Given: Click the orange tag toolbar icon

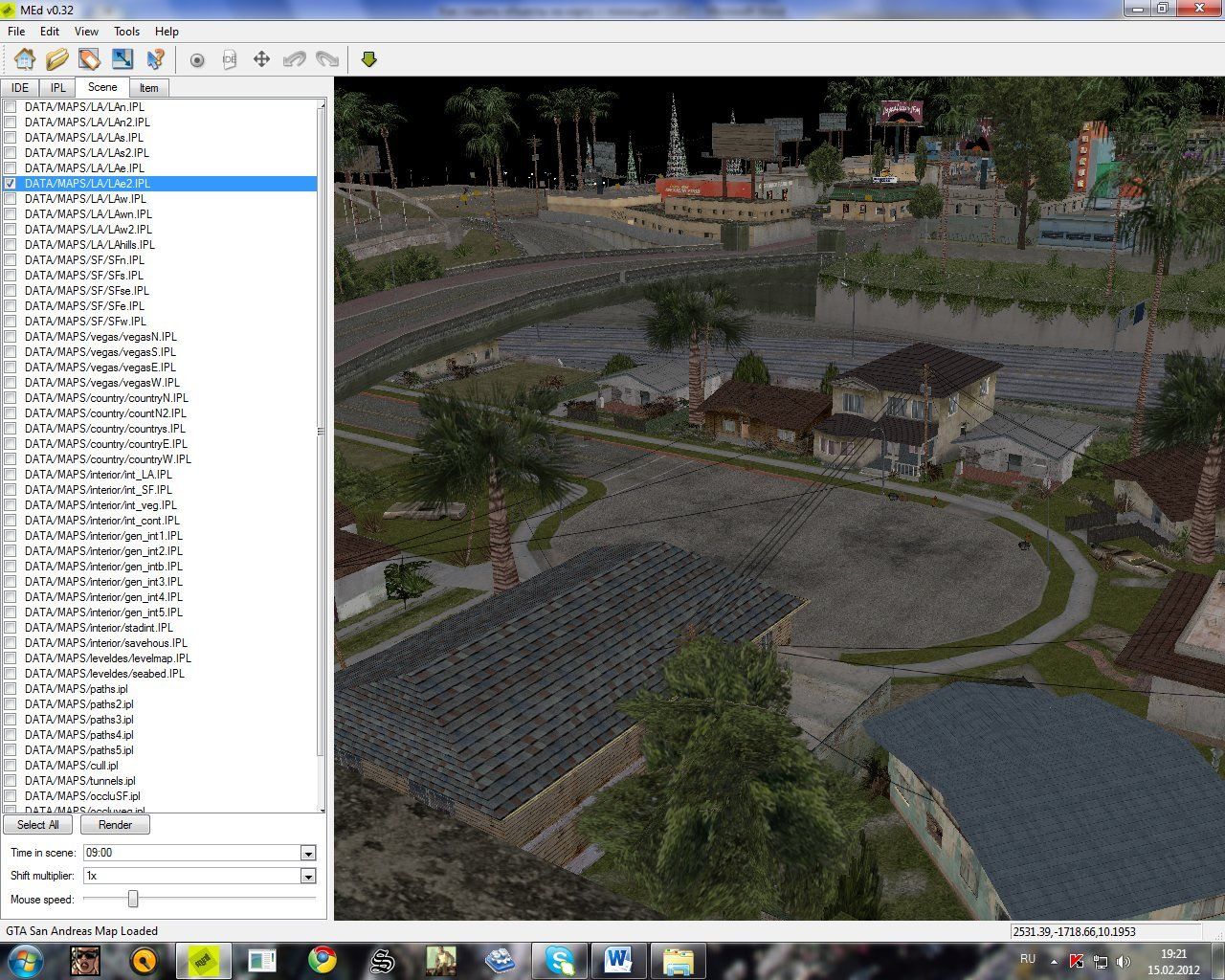Looking at the screenshot, I should click(89, 59).
